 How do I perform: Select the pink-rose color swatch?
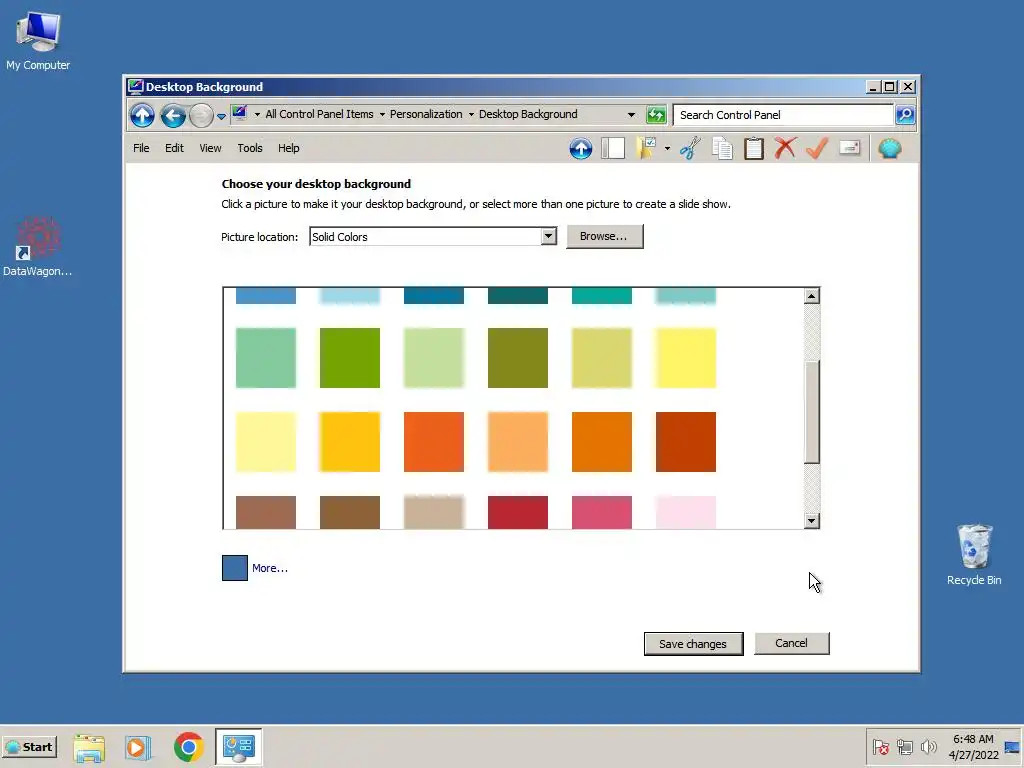[x=601, y=512]
